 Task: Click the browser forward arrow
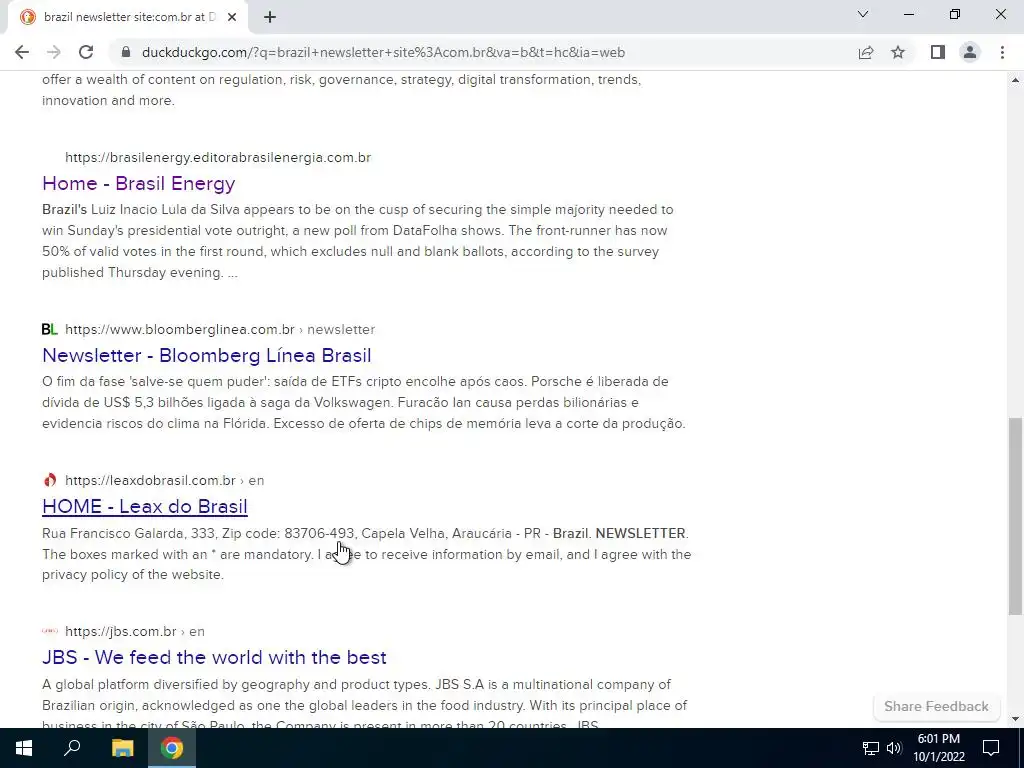tap(54, 52)
